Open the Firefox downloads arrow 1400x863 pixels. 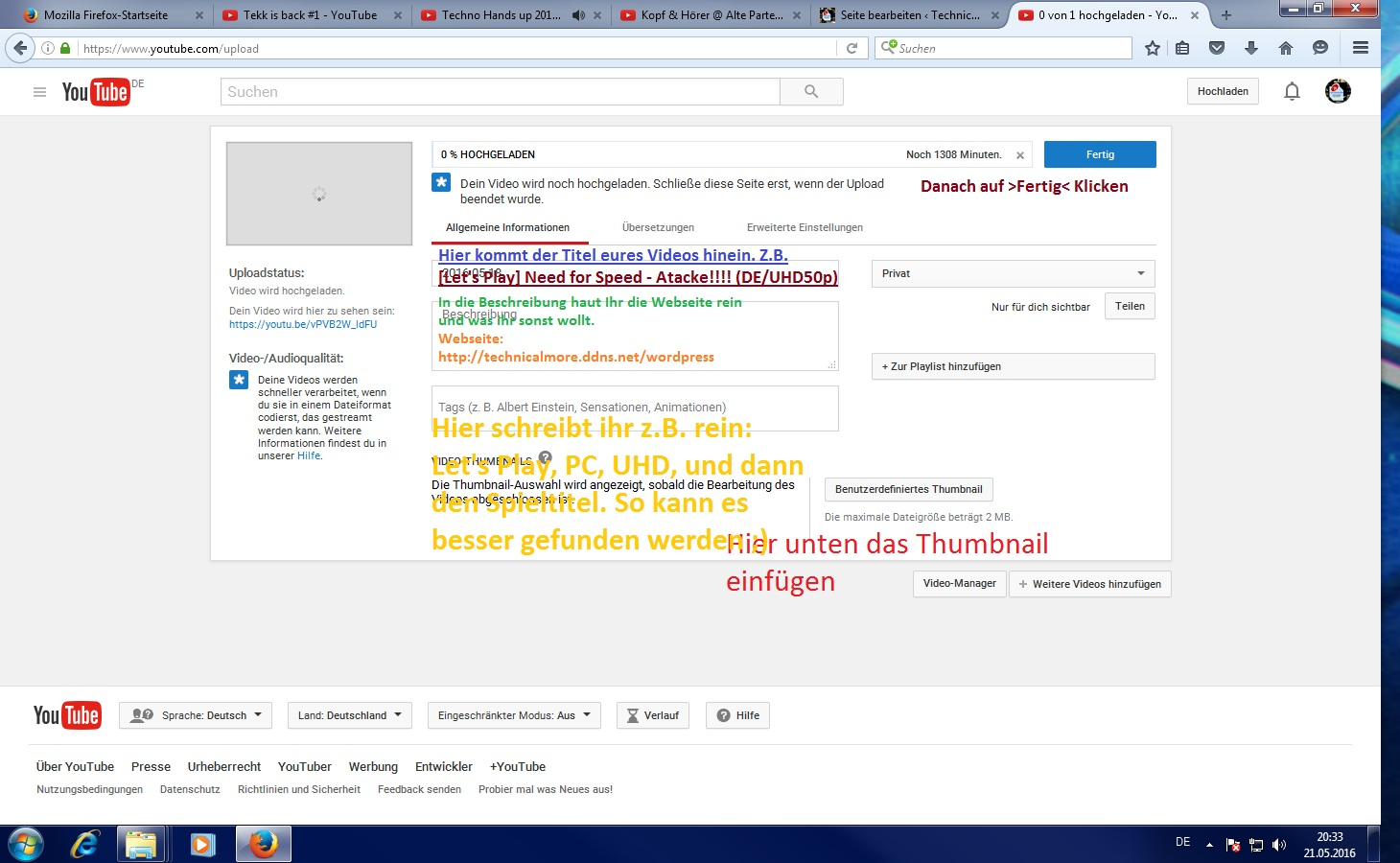tap(1251, 48)
